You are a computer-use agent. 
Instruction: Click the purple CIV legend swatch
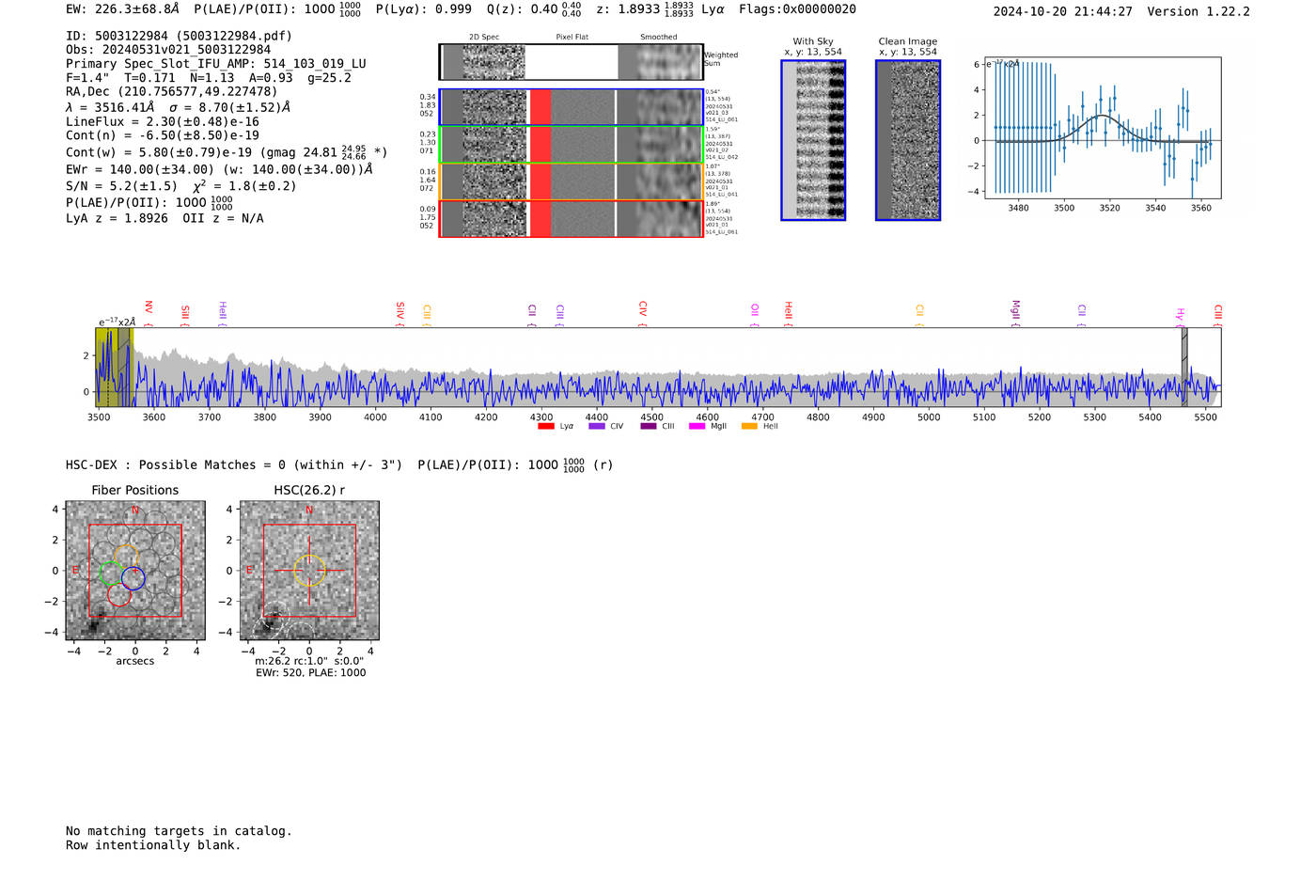pyautogui.click(x=597, y=426)
